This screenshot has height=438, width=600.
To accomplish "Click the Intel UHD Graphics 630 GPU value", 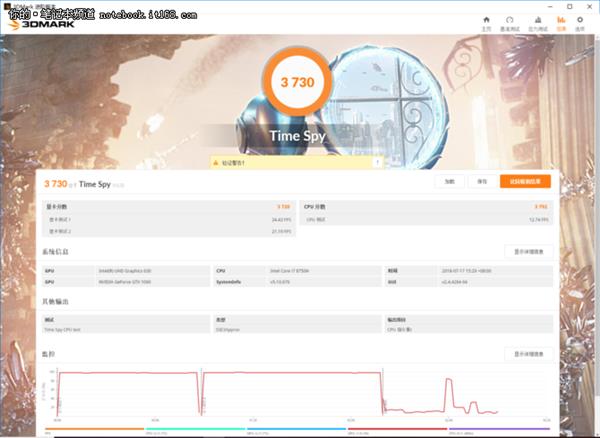I will (x=125, y=271).
